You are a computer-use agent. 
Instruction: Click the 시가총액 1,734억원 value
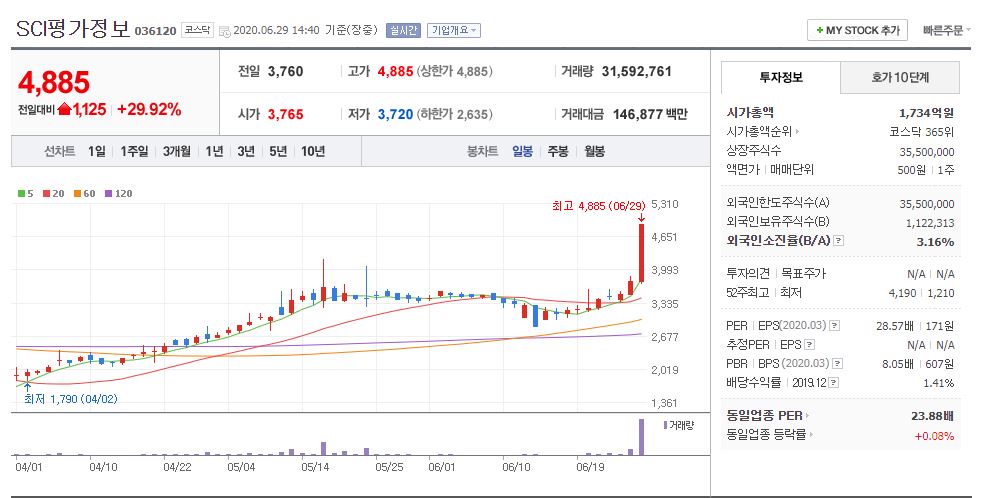(927, 113)
